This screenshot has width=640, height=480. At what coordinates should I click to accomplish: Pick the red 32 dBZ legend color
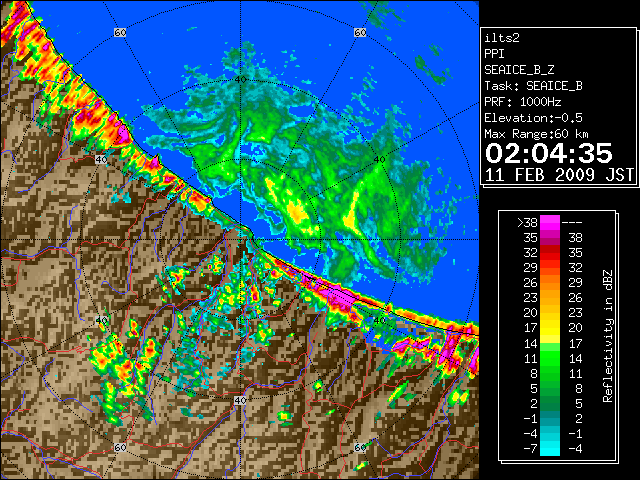click(x=550, y=253)
